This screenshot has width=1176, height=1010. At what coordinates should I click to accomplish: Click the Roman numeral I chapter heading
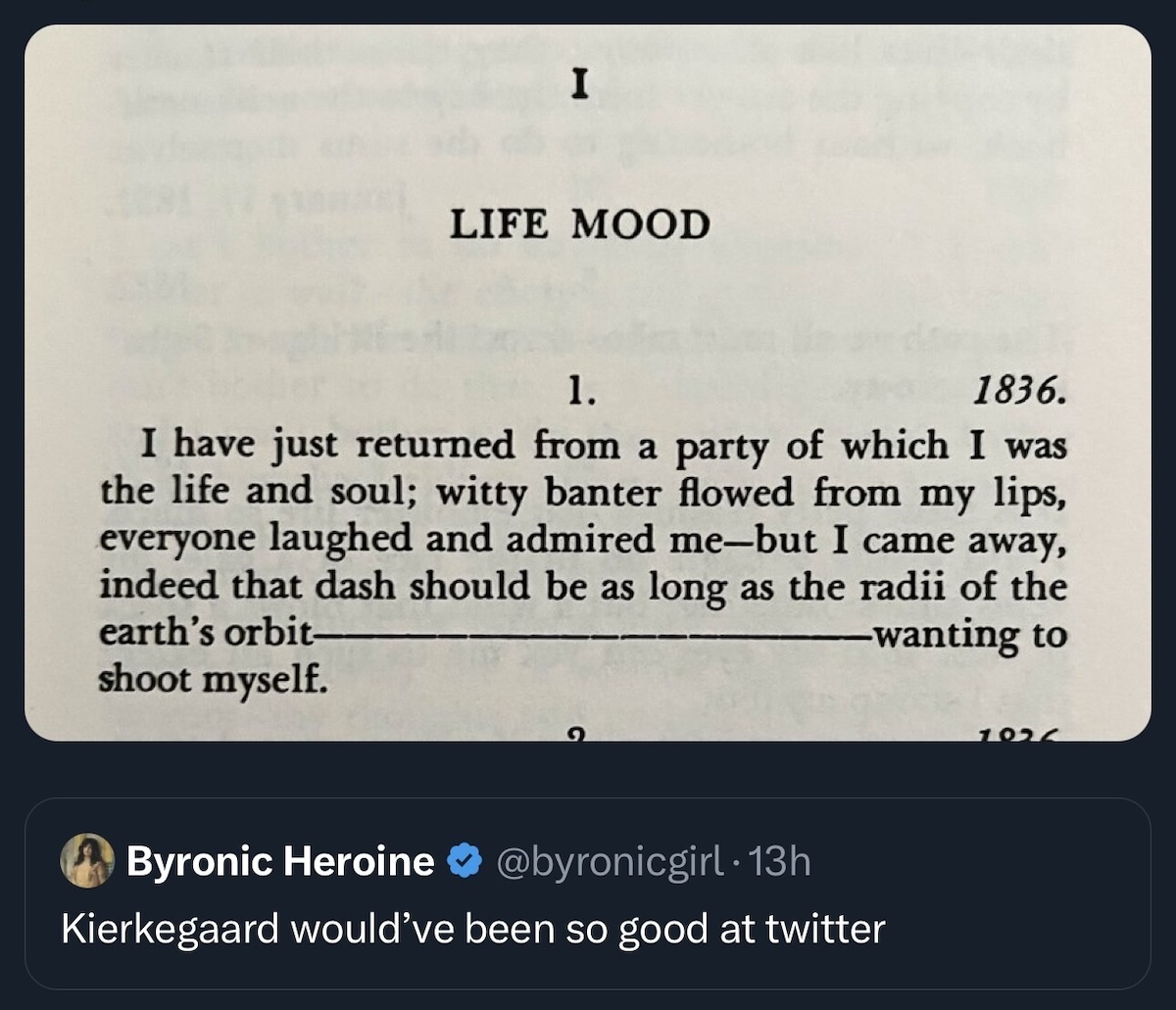pyautogui.click(x=579, y=86)
